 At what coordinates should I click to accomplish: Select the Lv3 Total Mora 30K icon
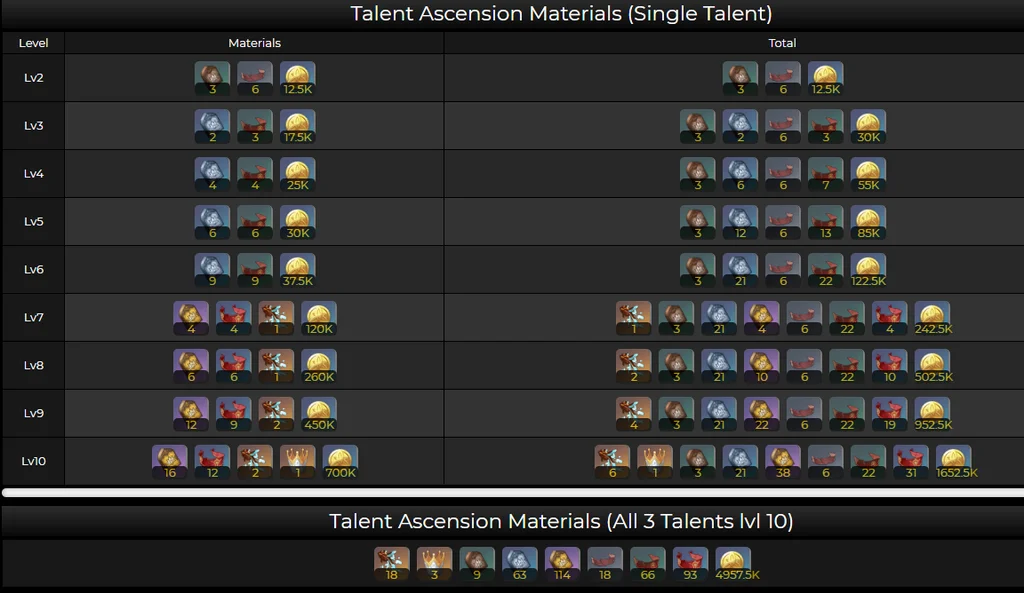(x=868, y=126)
